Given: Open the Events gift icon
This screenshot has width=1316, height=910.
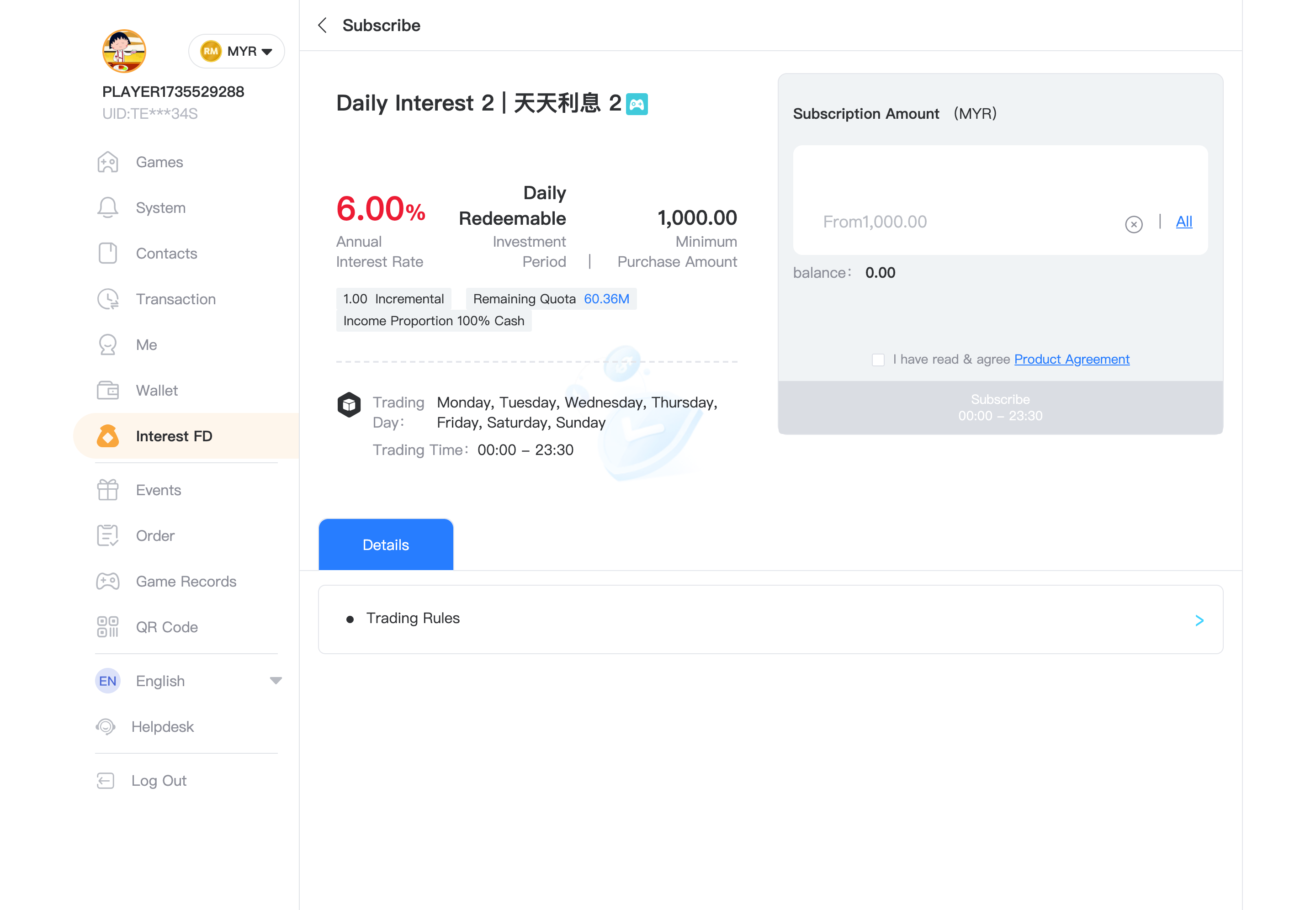Looking at the screenshot, I should tap(108, 490).
